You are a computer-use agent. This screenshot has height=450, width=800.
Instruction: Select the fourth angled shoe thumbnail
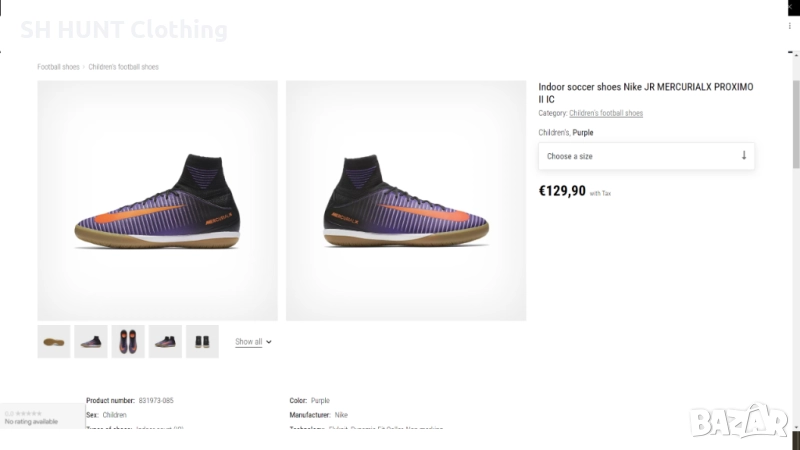165,342
